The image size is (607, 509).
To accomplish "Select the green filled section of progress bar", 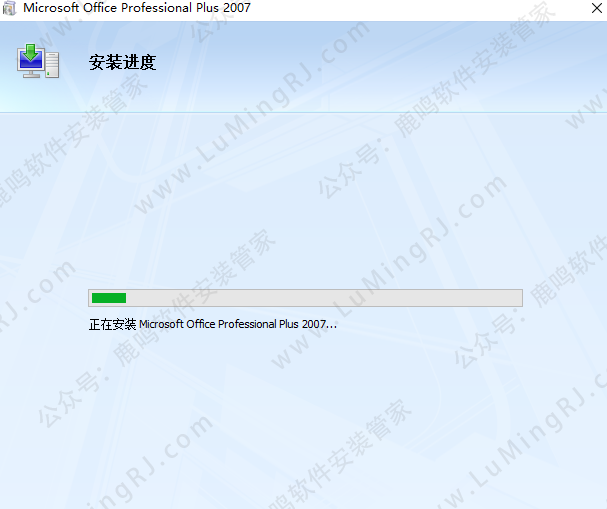I will [108, 297].
